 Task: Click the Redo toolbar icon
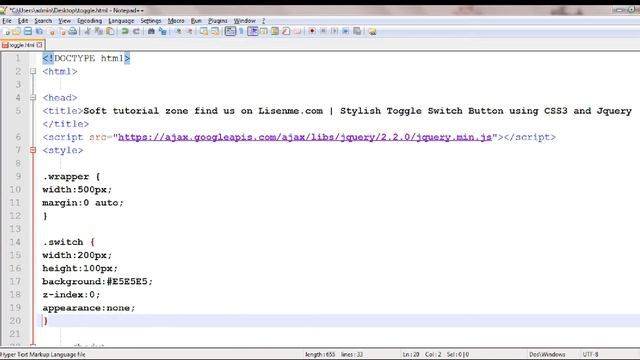pos(136,31)
